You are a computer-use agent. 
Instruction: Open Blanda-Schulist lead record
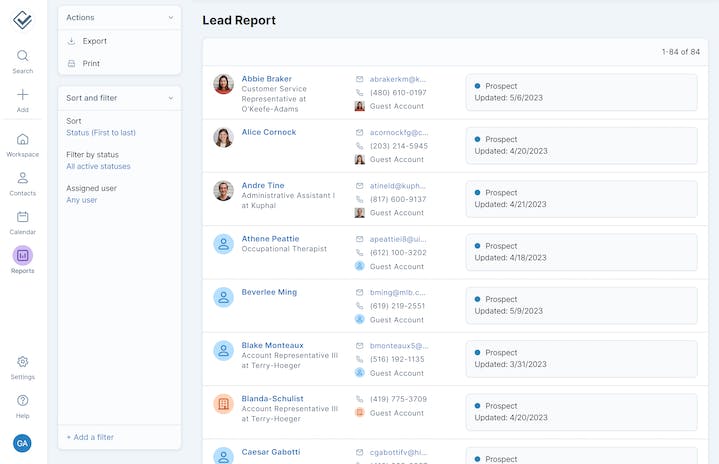[x=272, y=399]
